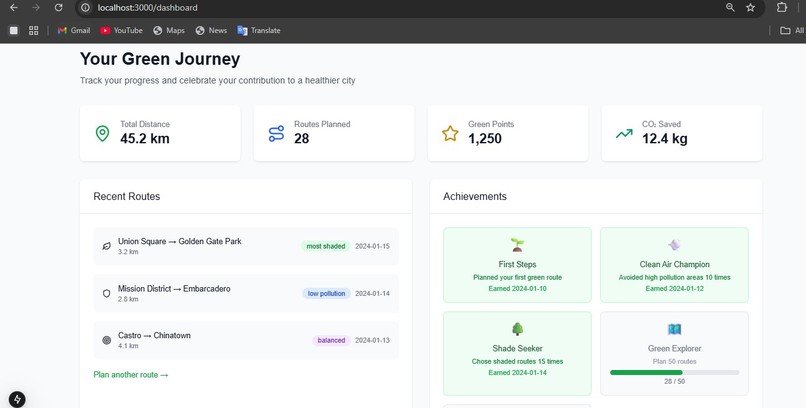Click the Clean Air Champion badge icon

674,245
